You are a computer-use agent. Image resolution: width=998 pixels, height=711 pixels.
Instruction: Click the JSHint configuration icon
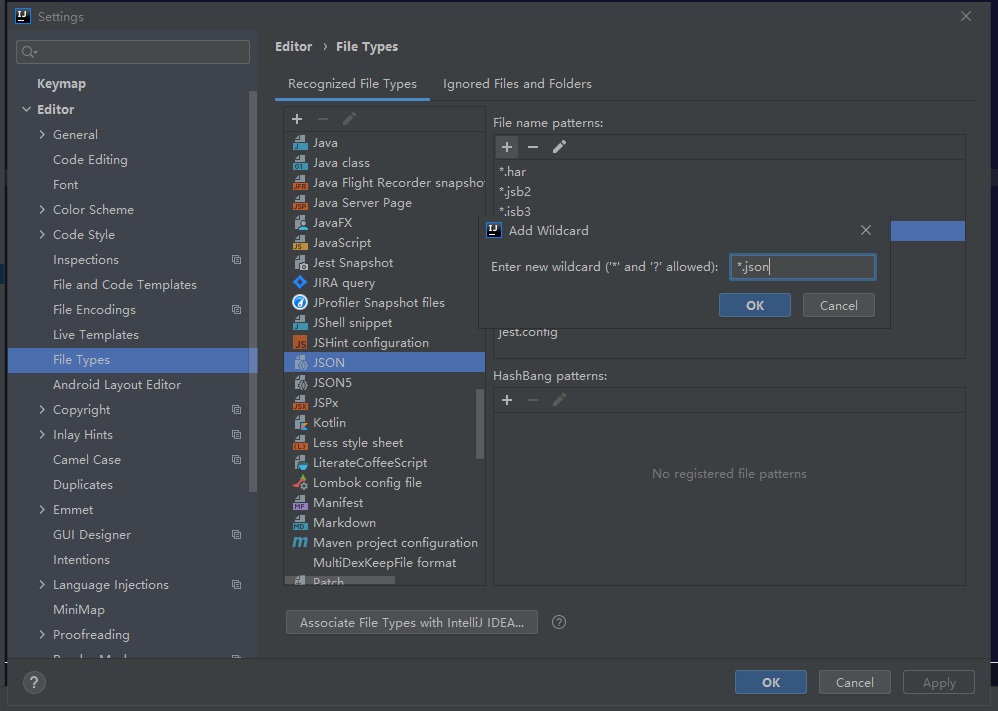pos(300,342)
